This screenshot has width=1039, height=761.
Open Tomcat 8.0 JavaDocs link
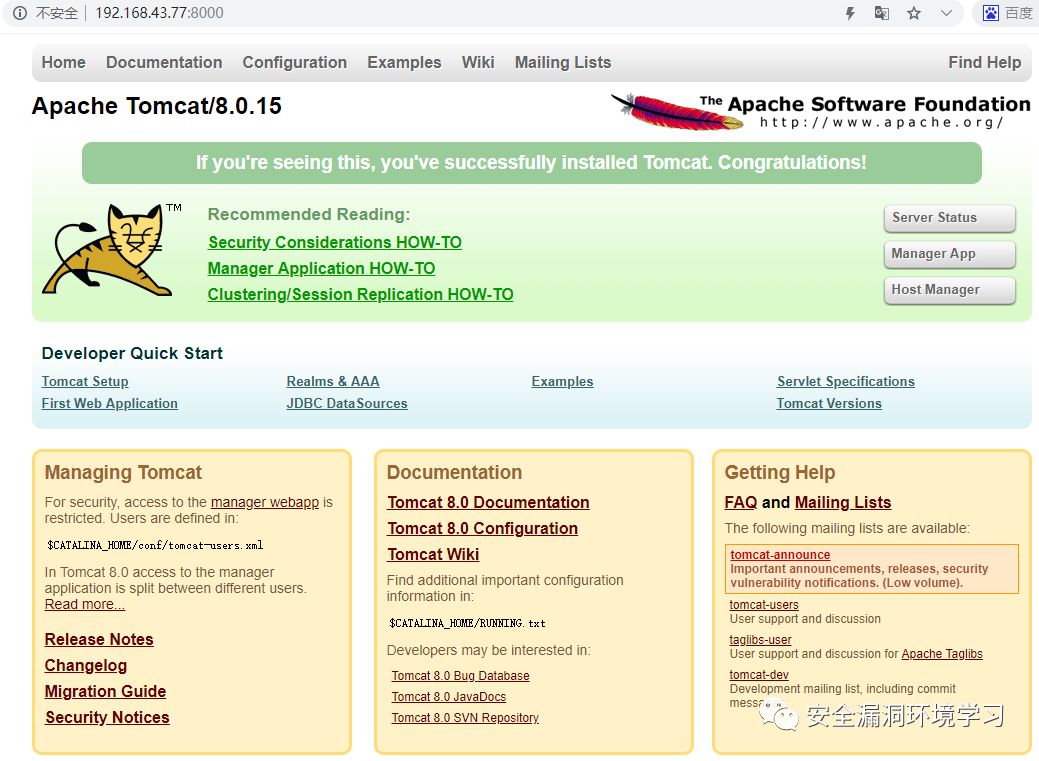click(x=449, y=697)
